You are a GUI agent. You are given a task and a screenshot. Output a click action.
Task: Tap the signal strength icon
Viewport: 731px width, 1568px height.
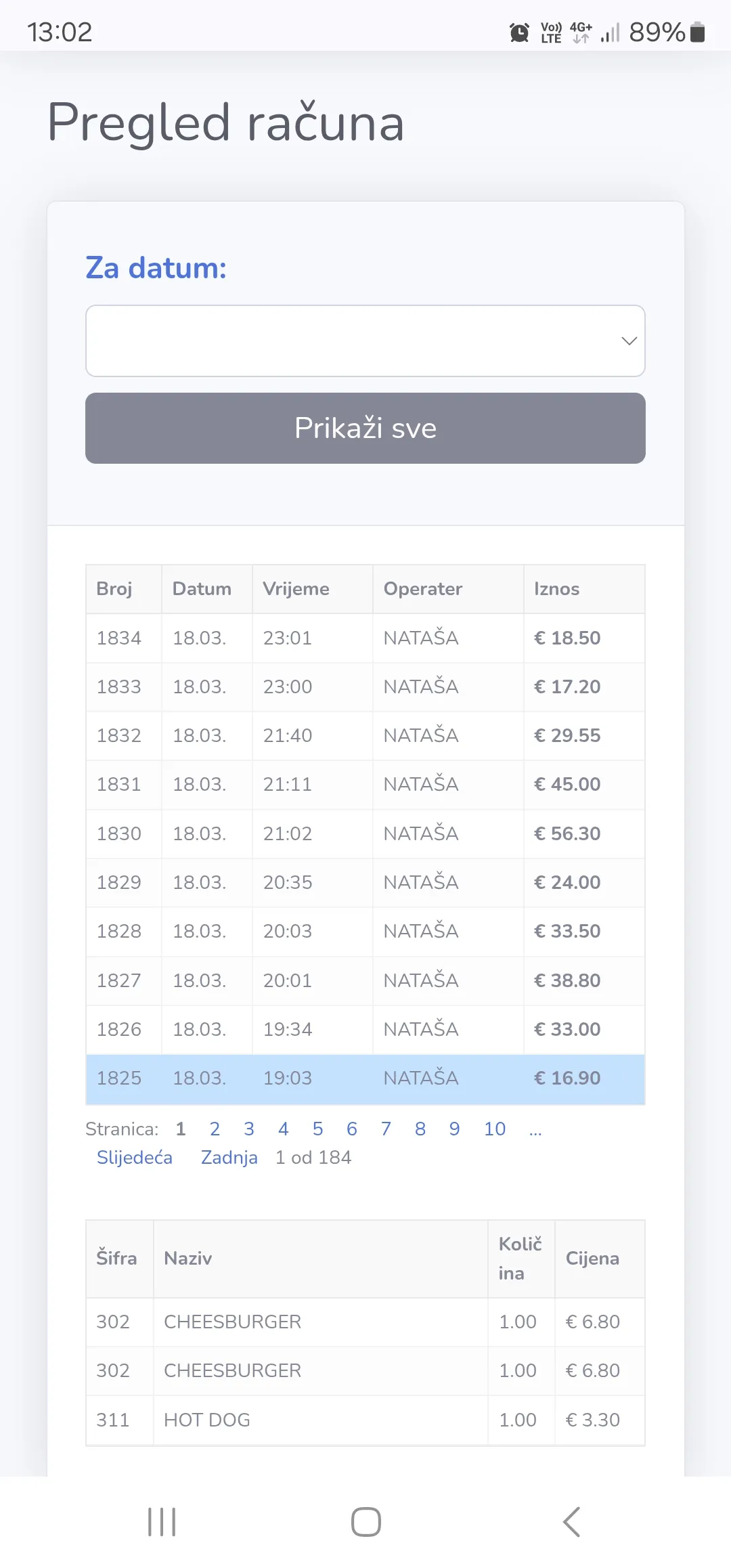(610, 32)
